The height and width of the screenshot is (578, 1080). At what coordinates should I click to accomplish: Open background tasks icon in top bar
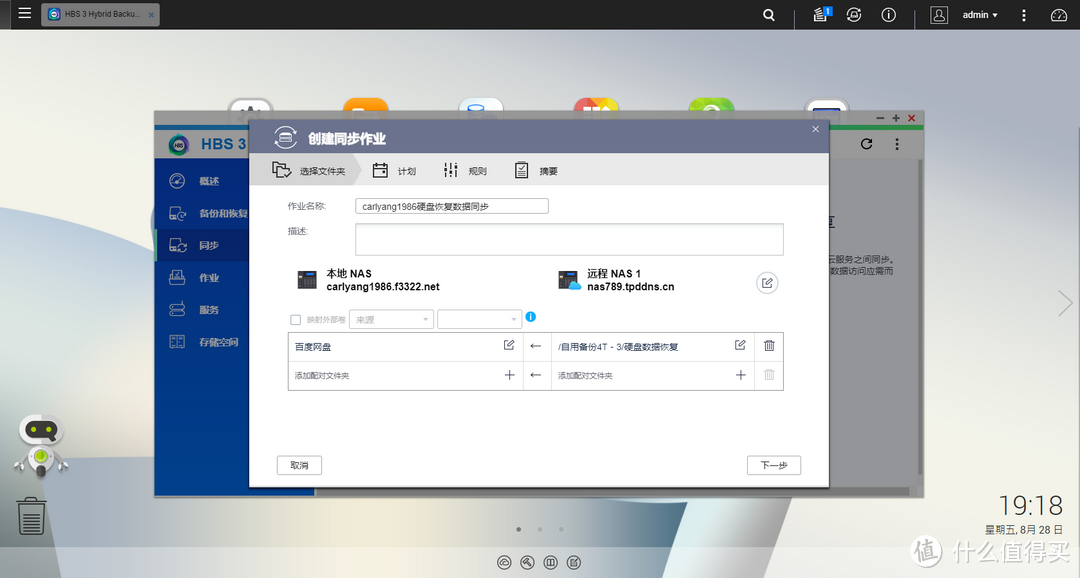click(x=820, y=15)
